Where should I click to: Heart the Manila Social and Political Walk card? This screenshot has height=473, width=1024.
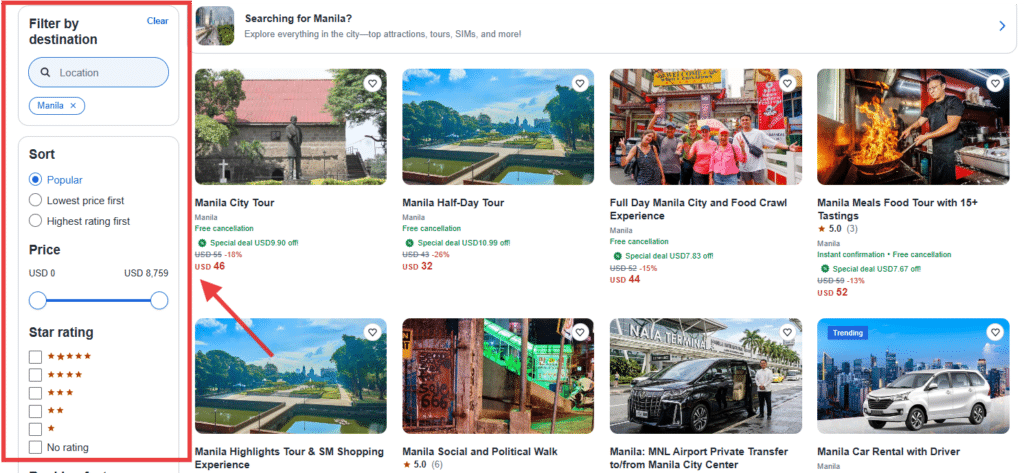tap(579, 333)
